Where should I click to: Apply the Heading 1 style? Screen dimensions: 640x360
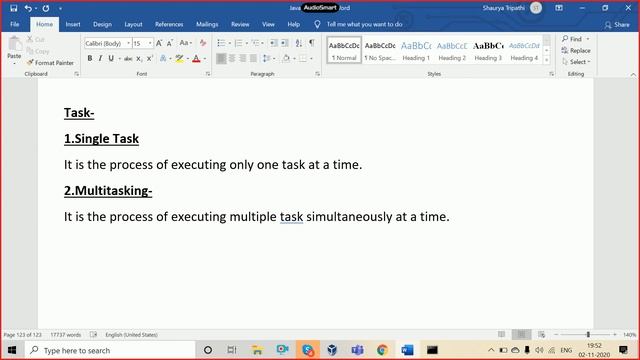[416, 51]
